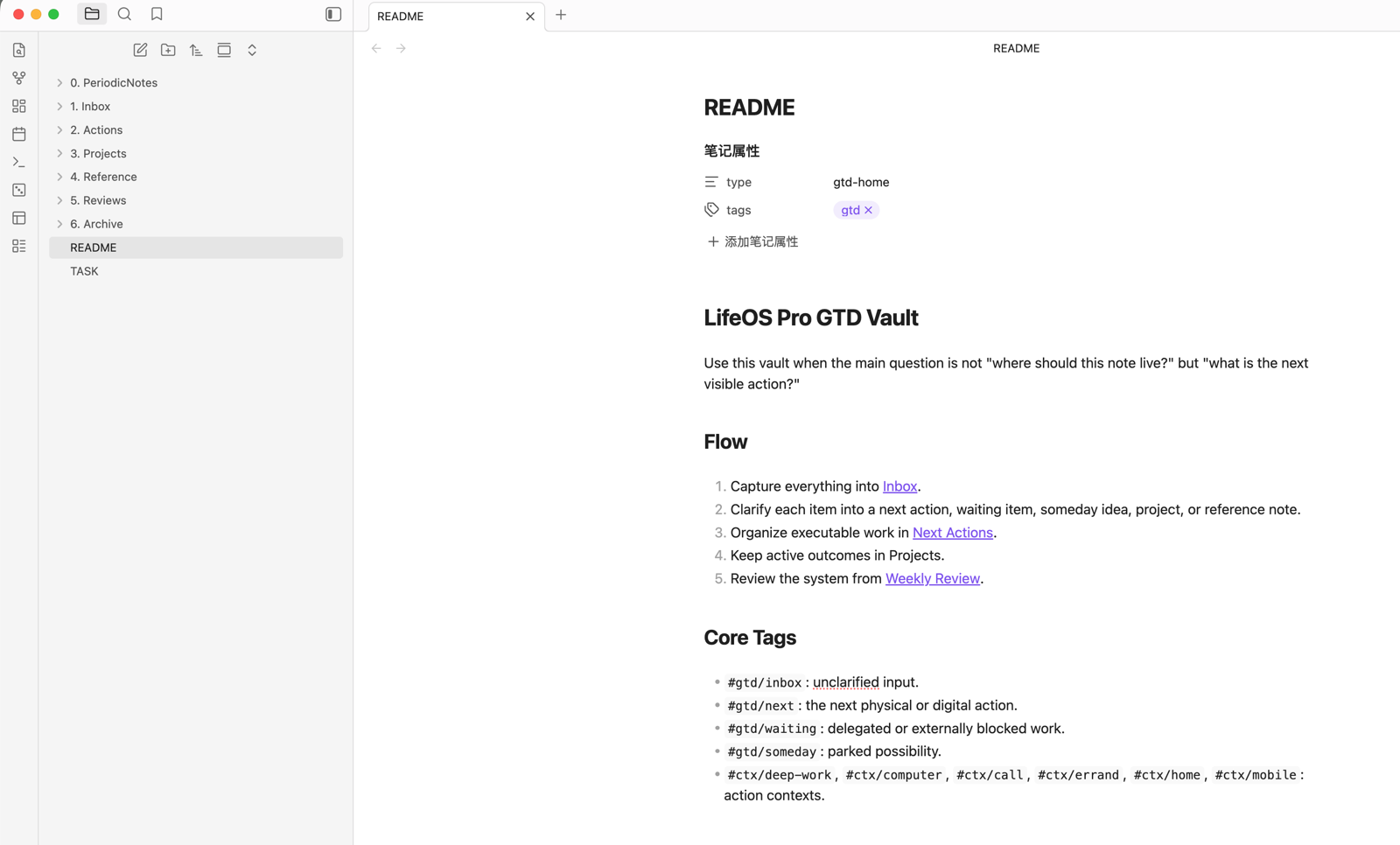1400x845 pixels.
Task: Follow the Weekly Review link
Action: [933, 578]
